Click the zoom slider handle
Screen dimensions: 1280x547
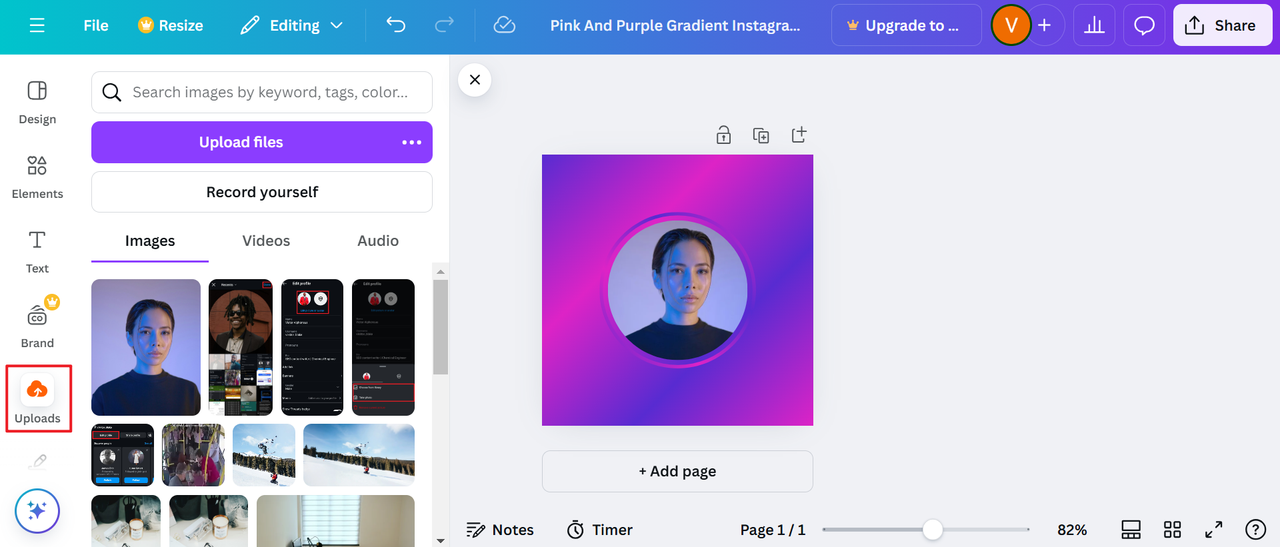(932, 530)
